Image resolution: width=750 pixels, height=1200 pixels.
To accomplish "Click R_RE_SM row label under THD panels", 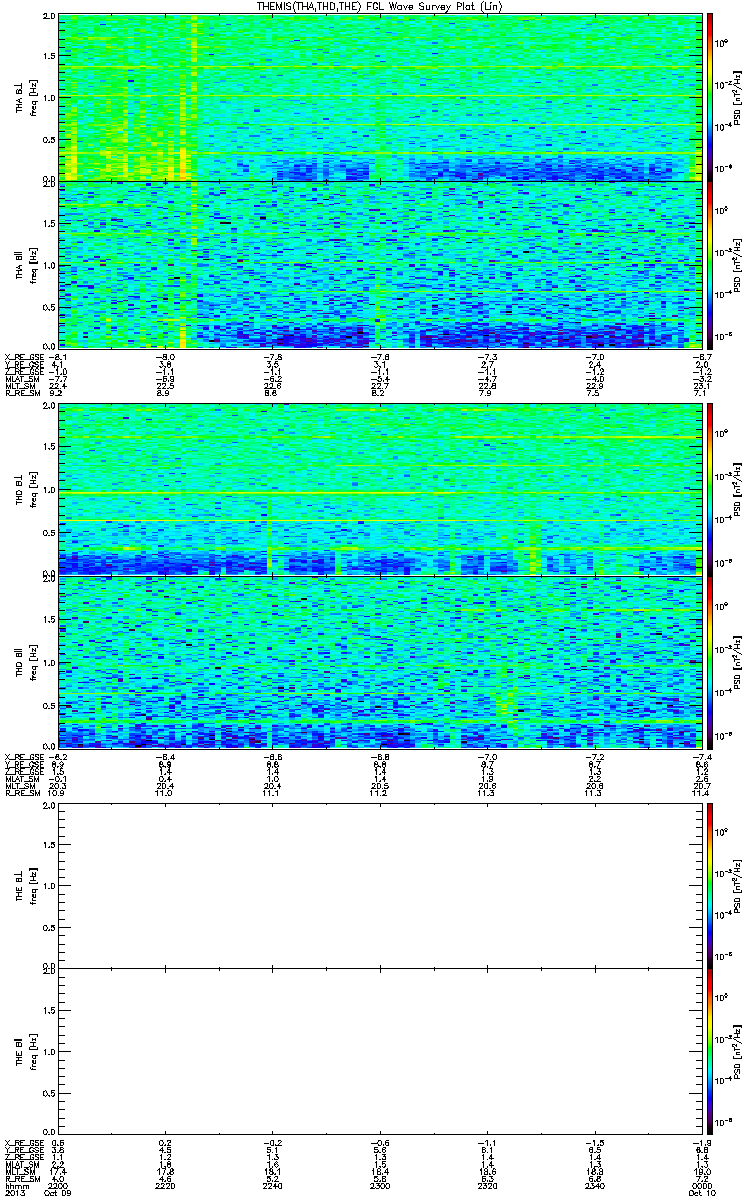I will pyautogui.click(x=21, y=794).
